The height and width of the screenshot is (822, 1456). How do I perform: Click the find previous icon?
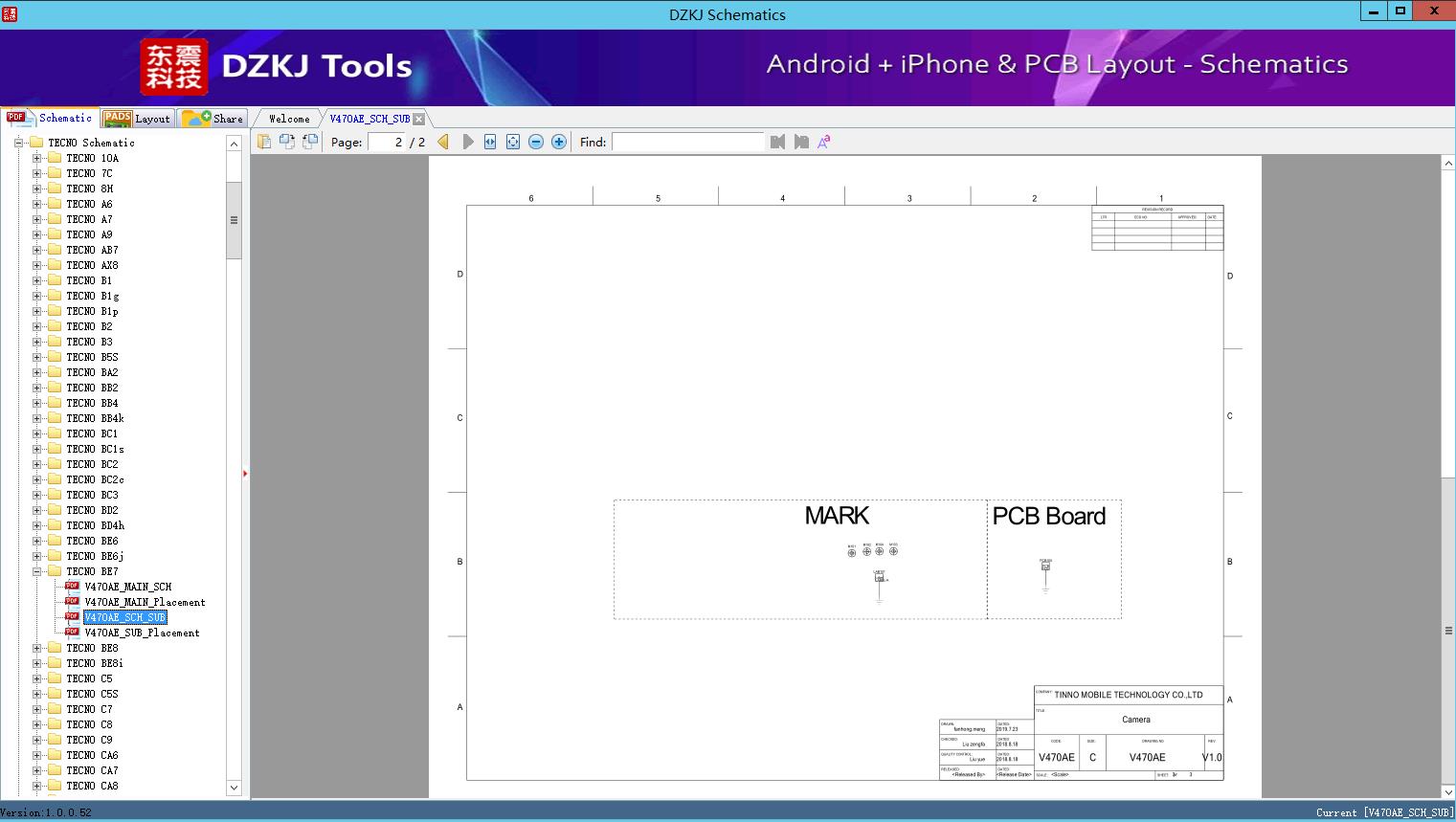coord(777,142)
